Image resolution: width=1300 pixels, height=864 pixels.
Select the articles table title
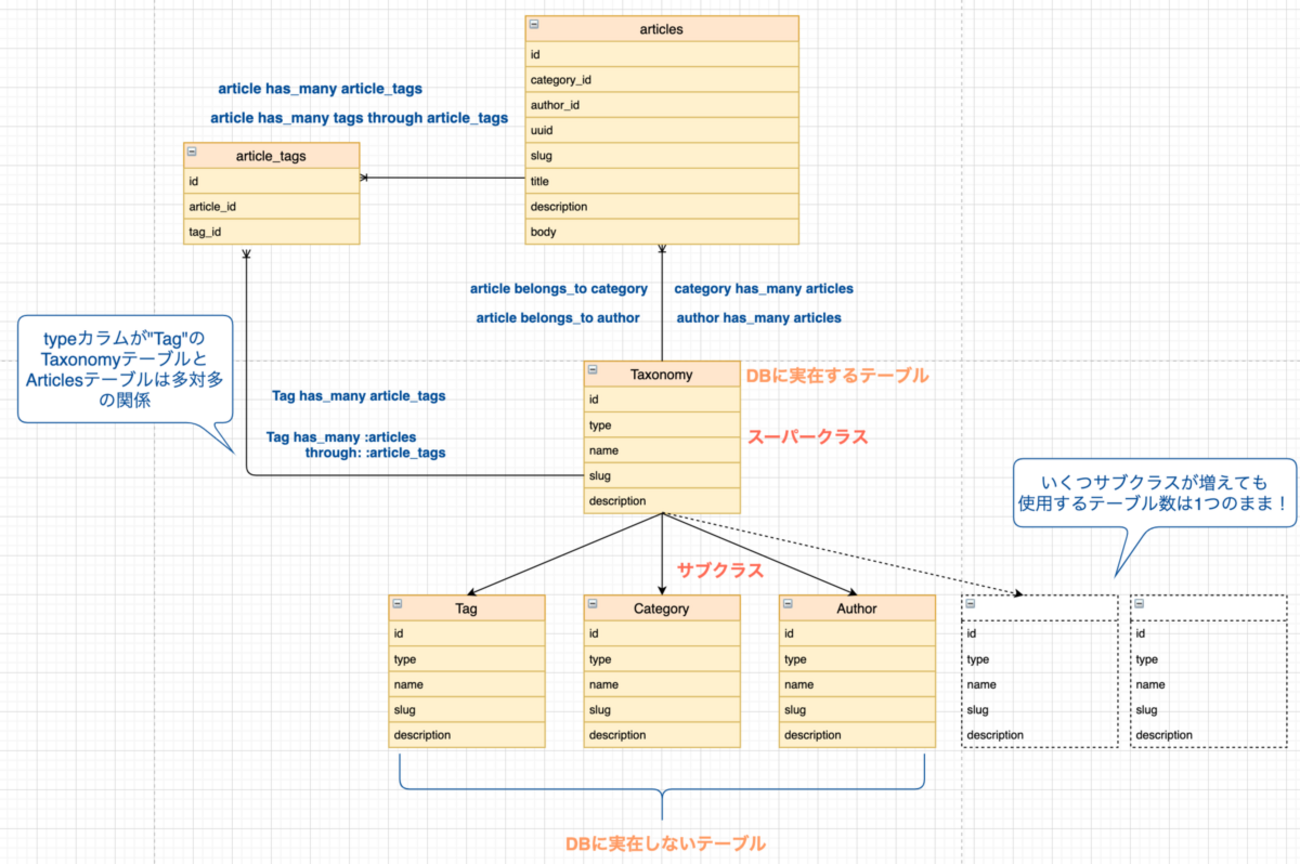click(x=662, y=29)
